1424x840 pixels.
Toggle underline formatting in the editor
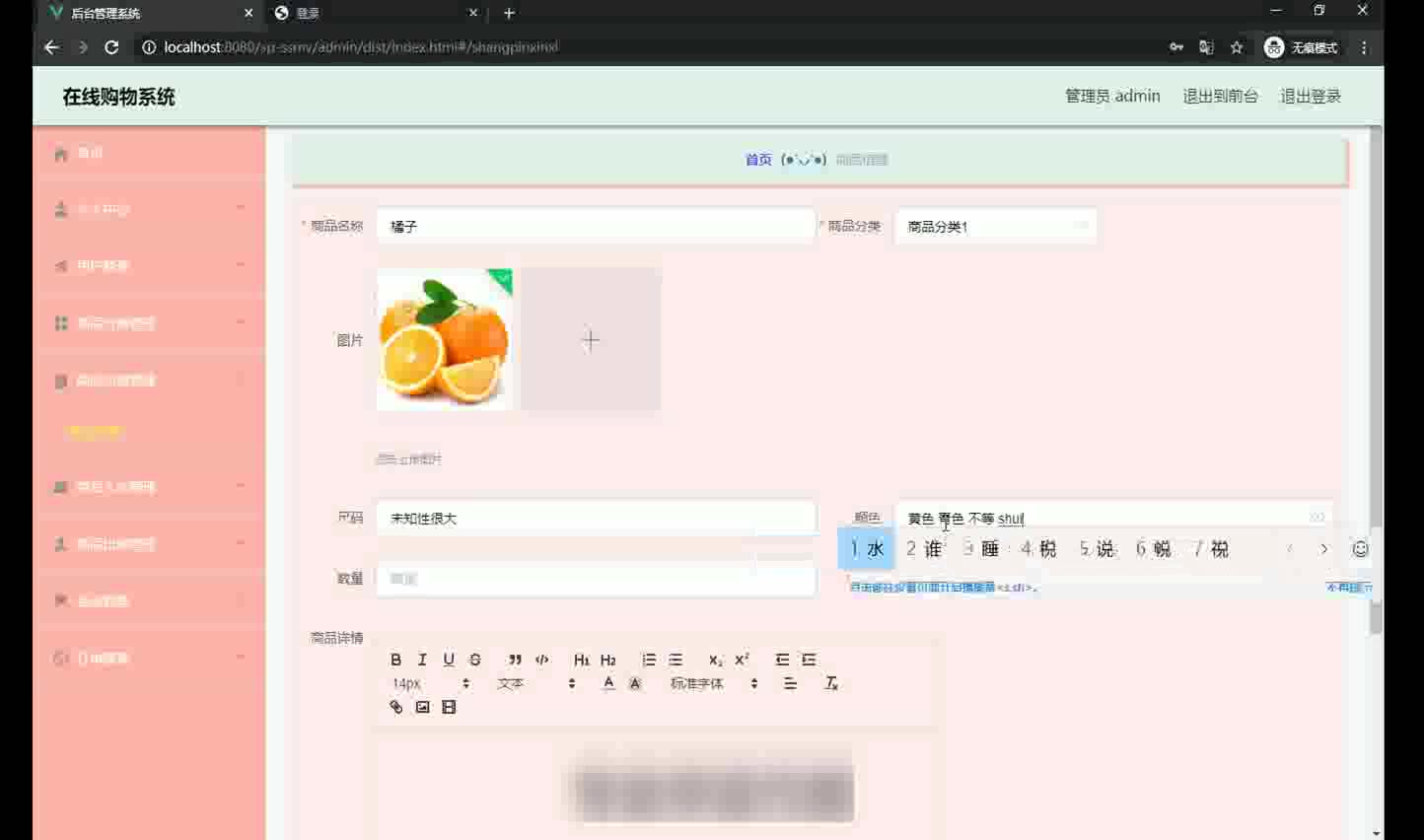[x=449, y=660]
